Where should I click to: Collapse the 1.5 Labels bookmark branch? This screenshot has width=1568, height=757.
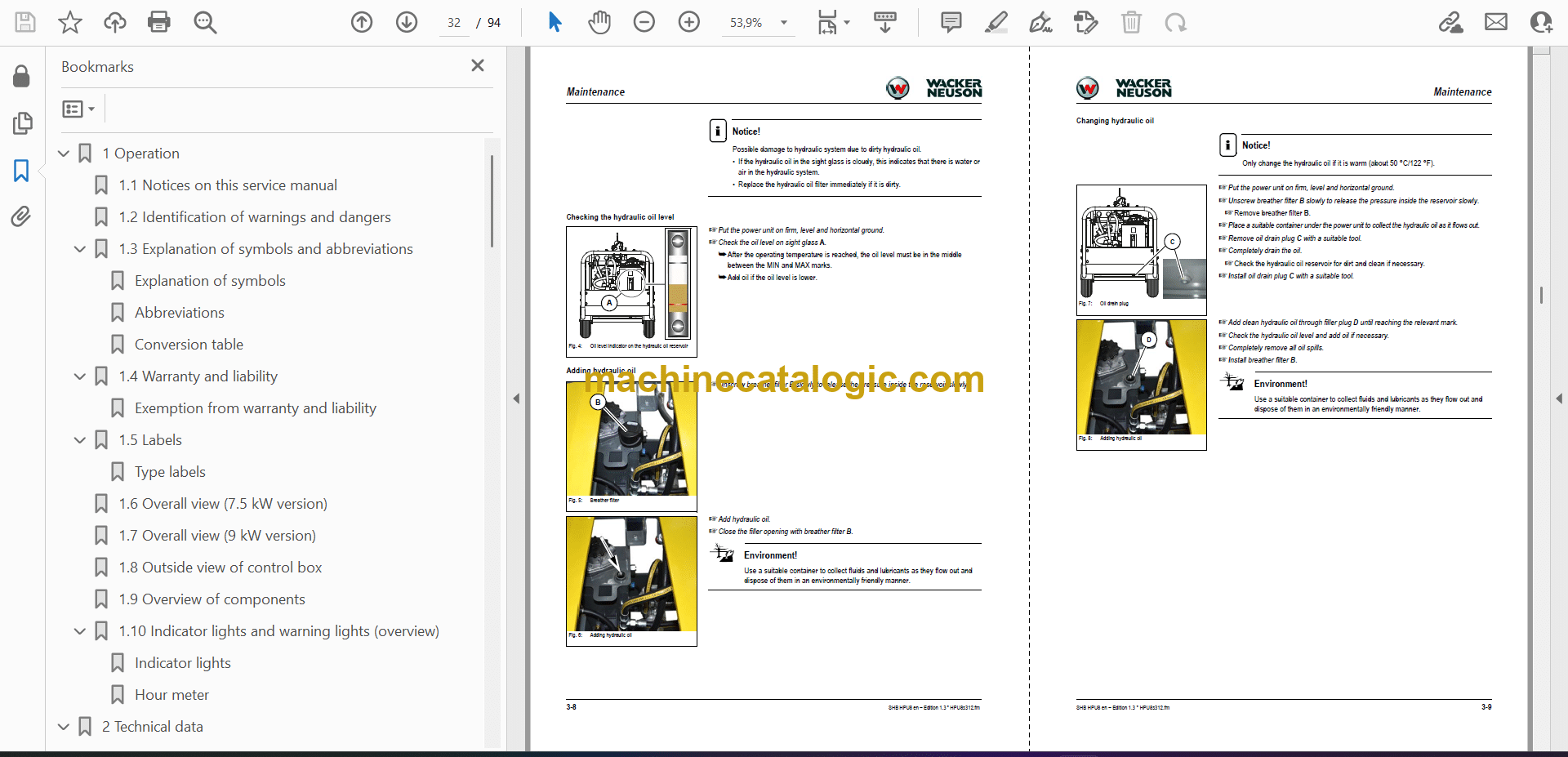pyautogui.click(x=80, y=440)
